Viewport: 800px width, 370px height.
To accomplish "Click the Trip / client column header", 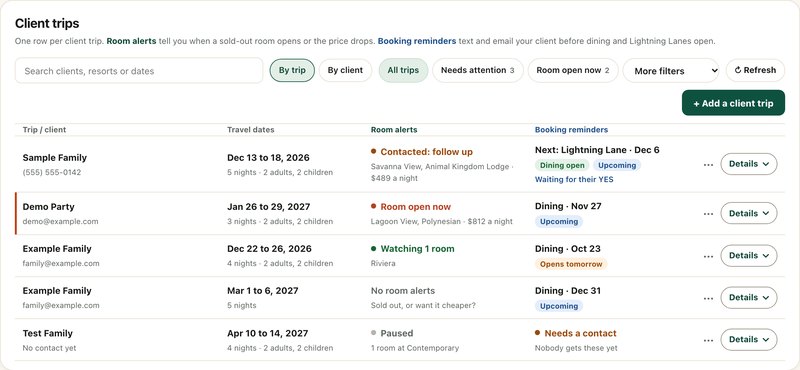I will (44, 130).
